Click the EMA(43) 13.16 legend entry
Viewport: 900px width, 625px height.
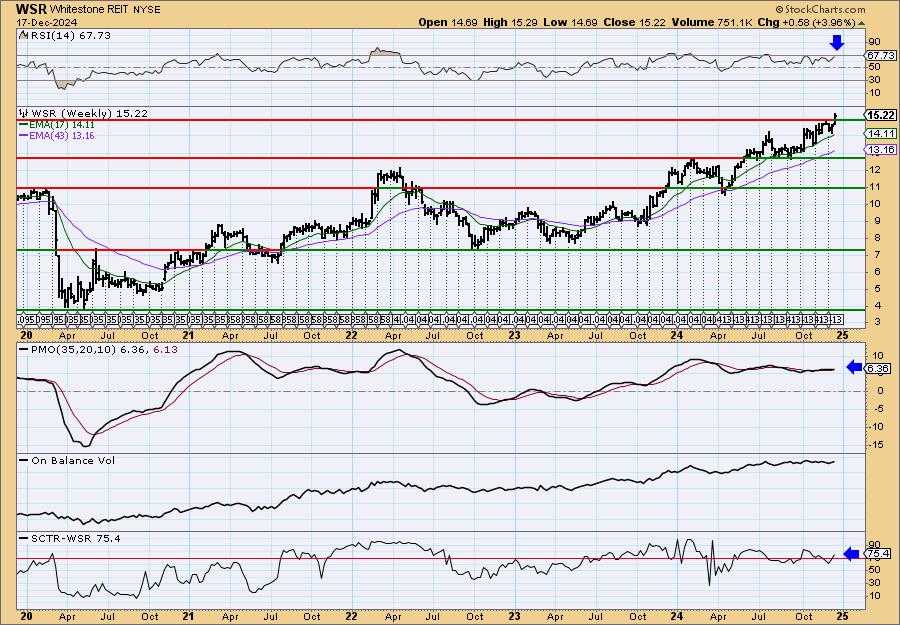click(x=62, y=135)
